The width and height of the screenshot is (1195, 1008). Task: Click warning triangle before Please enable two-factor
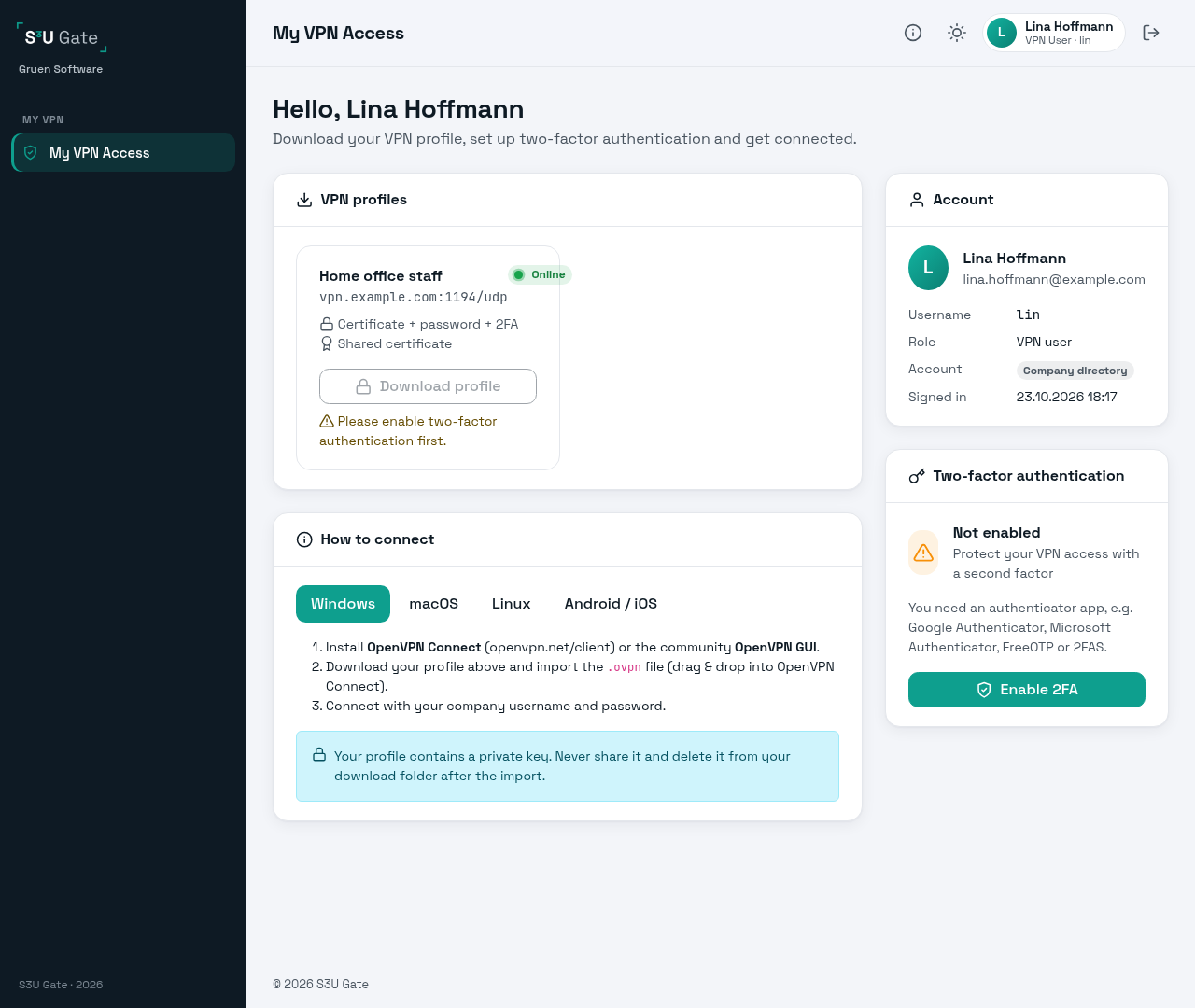tap(327, 421)
